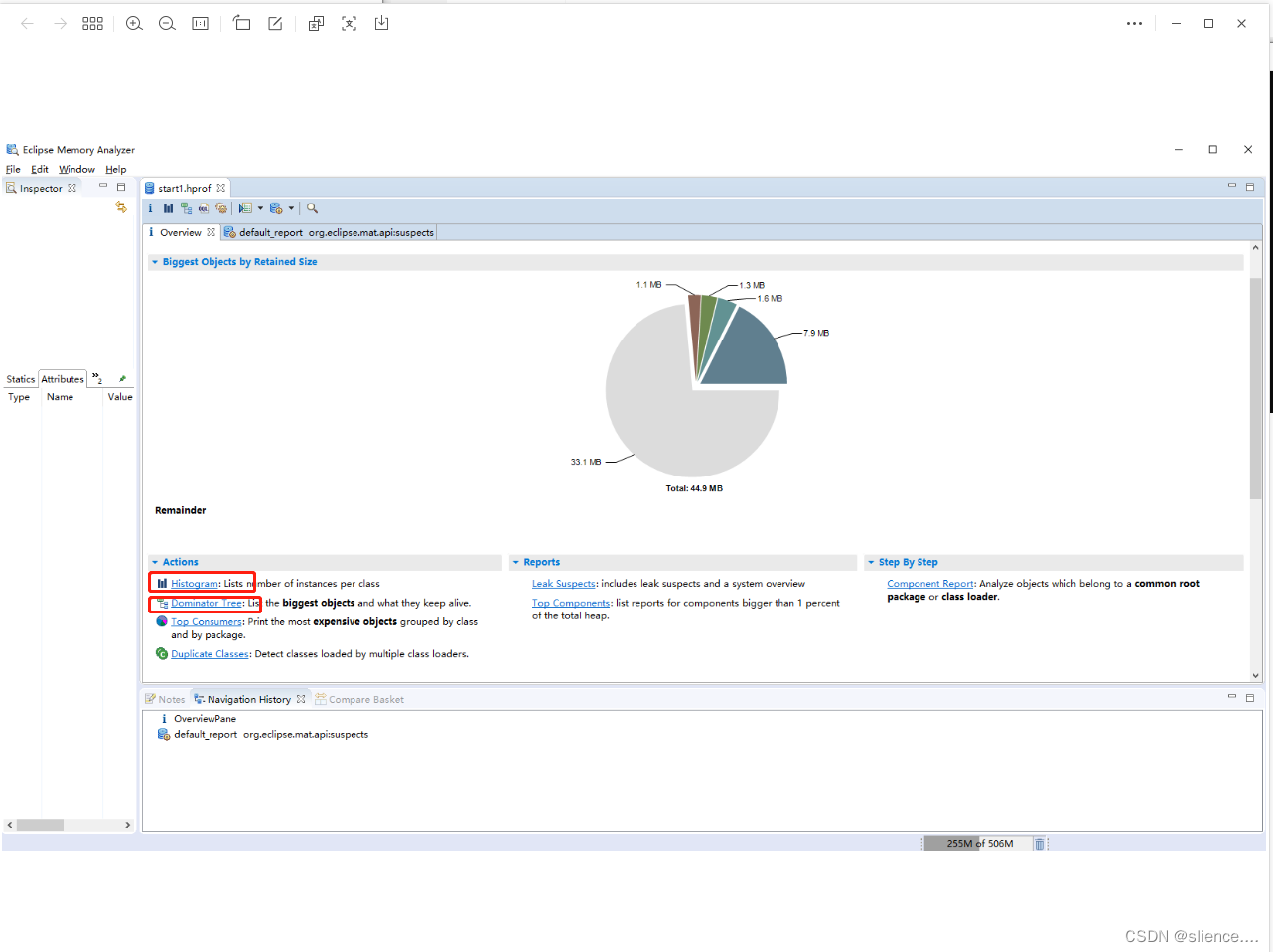The width and height of the screenshot is (1273, 952).
Task: Collapse the Actions section
Action: point(155,562)
